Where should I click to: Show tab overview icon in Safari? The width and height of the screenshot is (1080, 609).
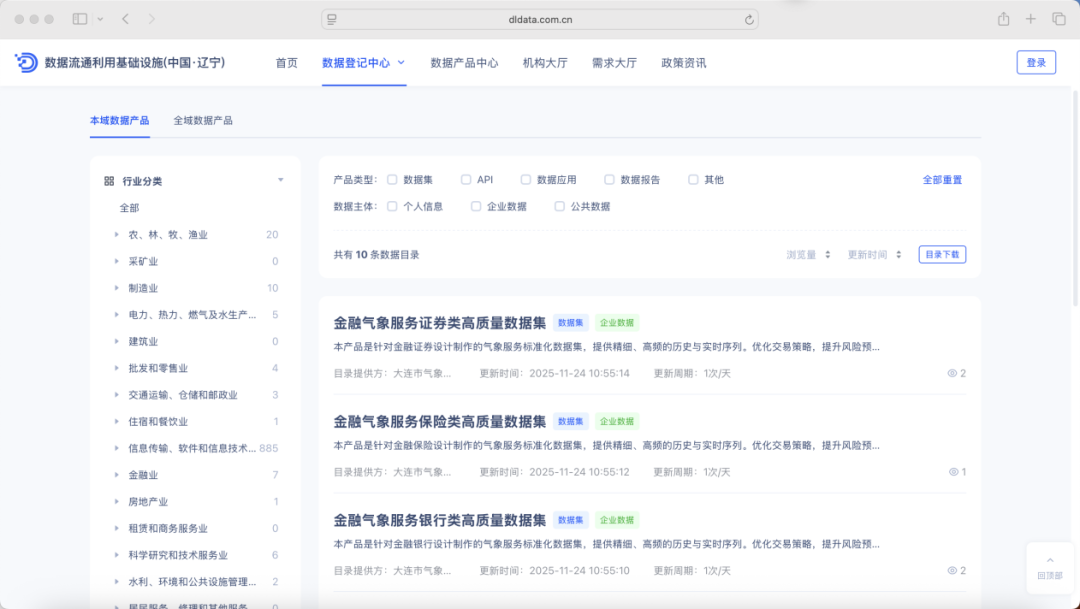click(1058, 19)
